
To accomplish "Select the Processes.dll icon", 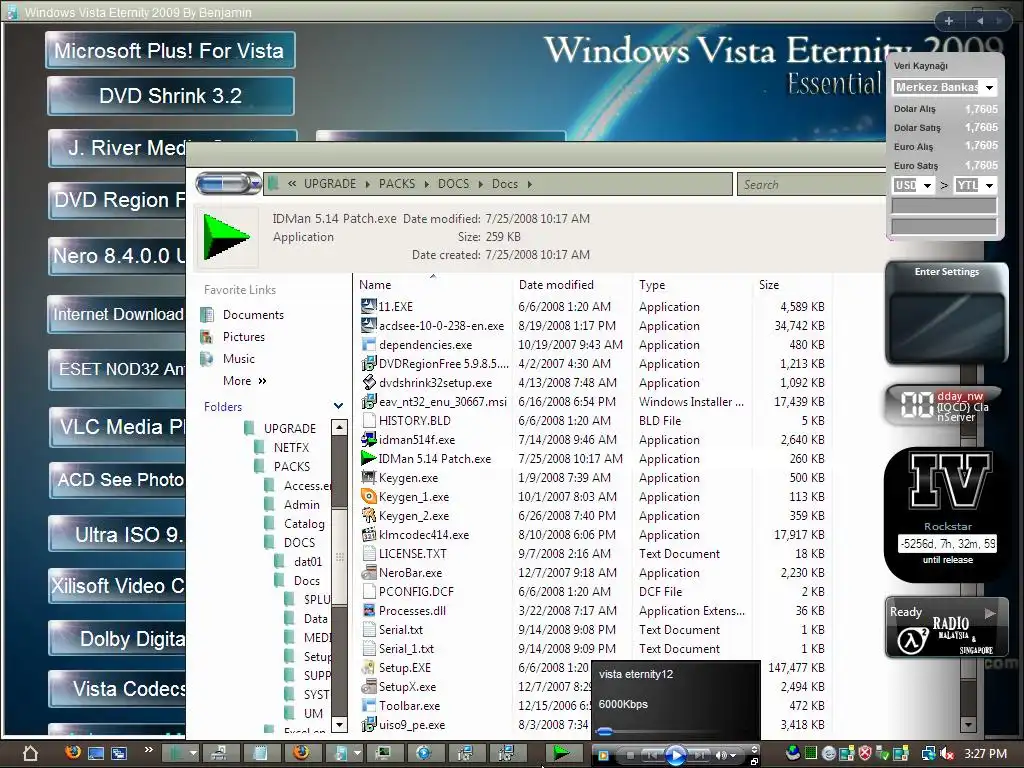I will pyautogui.click(x=368, y=610).
